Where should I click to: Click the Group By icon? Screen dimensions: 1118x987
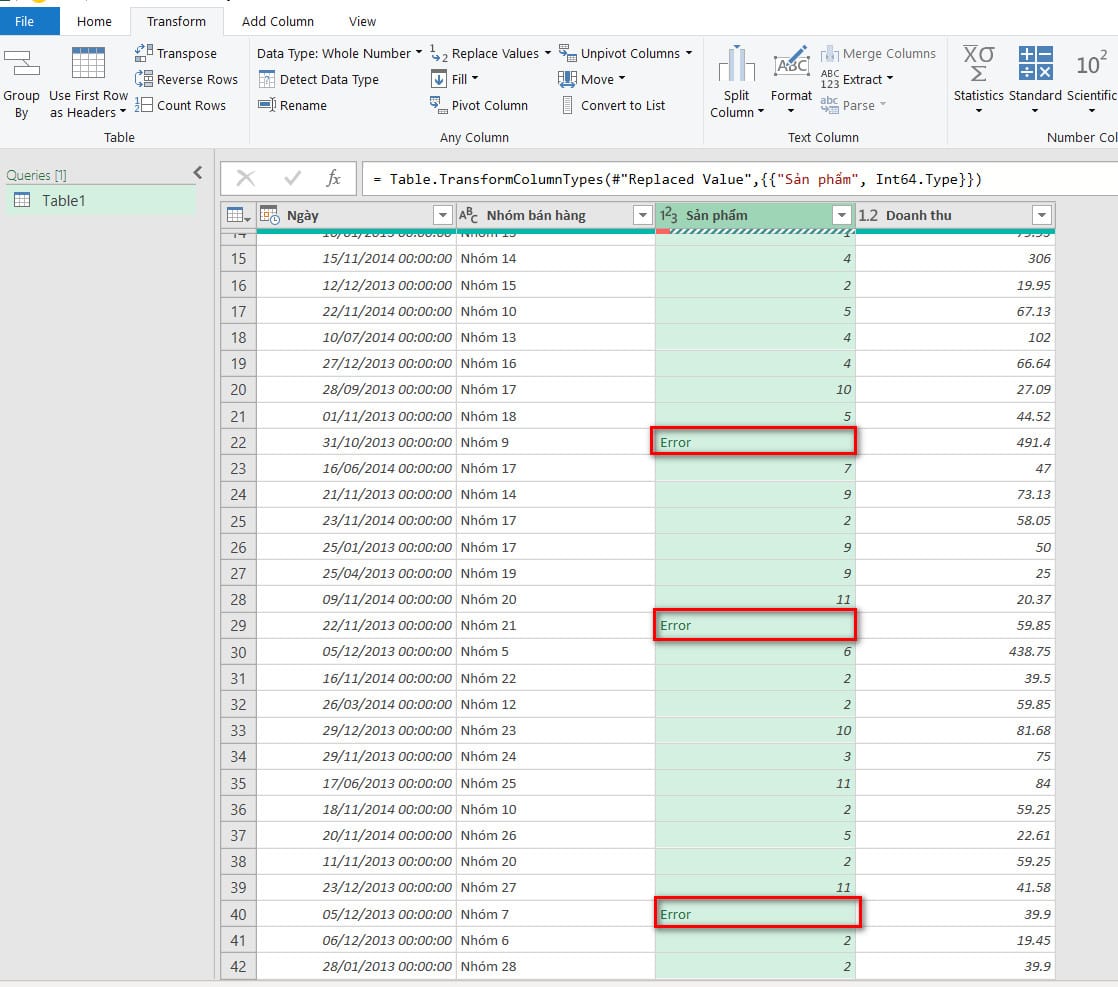21,64
